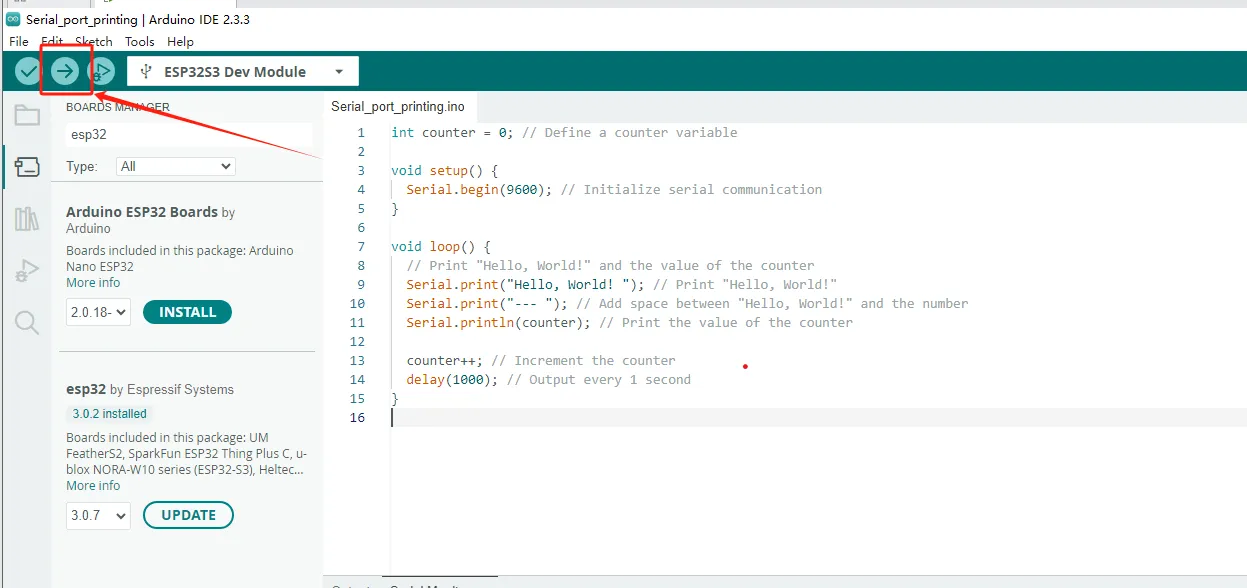Click the Serial.begin(9600) code line
Image resolution: width=1247 pixels, height=588 pixels.
[614, 189]
